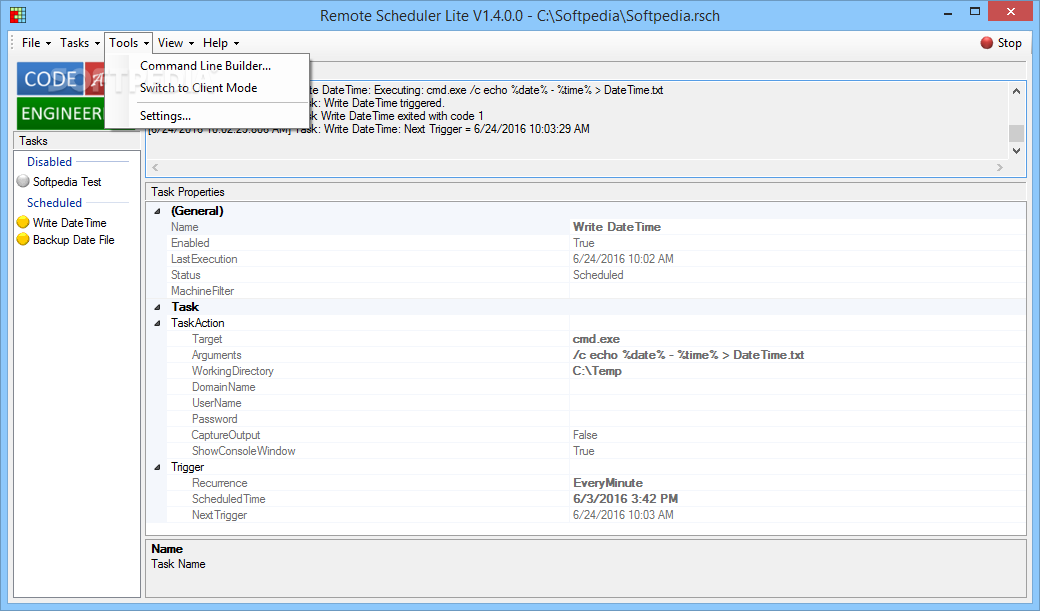This screenshot has height=611, width=1040.
Task: Click the Scheduled group header
Action: click(x=54, y=203)
